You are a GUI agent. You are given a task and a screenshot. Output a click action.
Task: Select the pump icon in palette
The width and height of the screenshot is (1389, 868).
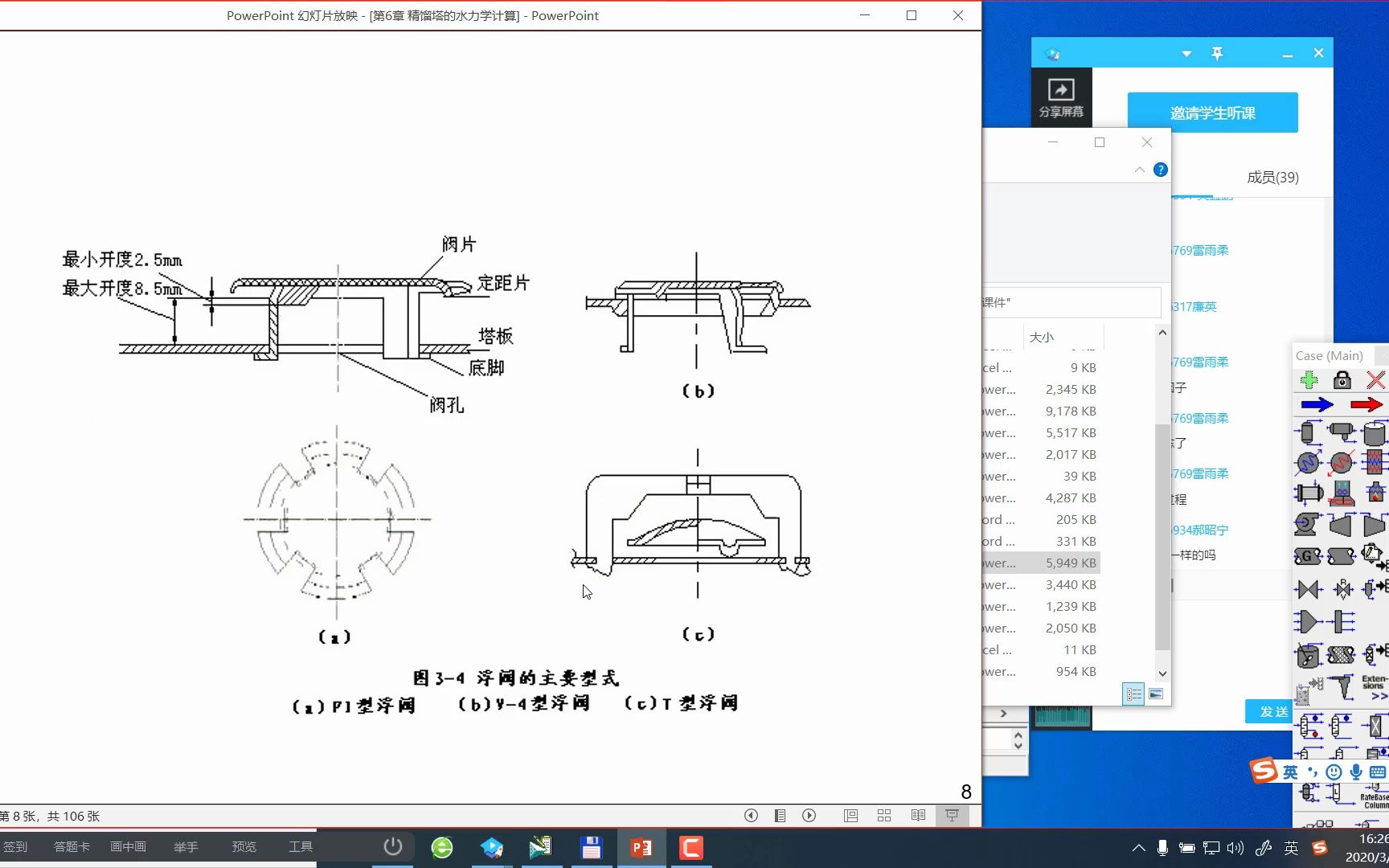[x=1307, y=525]
